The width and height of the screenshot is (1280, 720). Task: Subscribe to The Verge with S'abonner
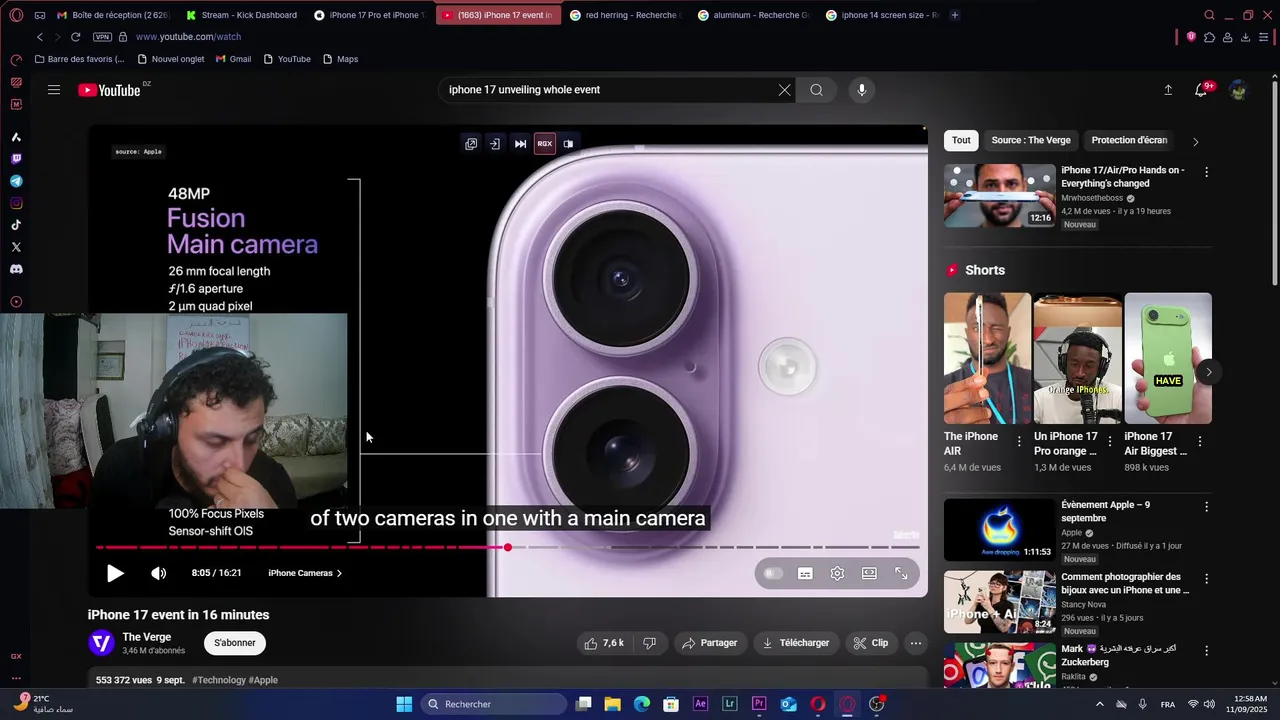click(x=235, y=643)
